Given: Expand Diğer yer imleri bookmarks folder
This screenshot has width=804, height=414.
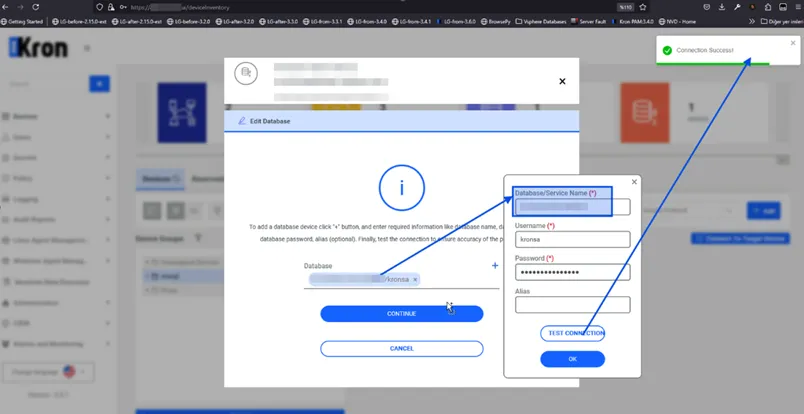Looking at the screenshot, I should coord(781,22).
